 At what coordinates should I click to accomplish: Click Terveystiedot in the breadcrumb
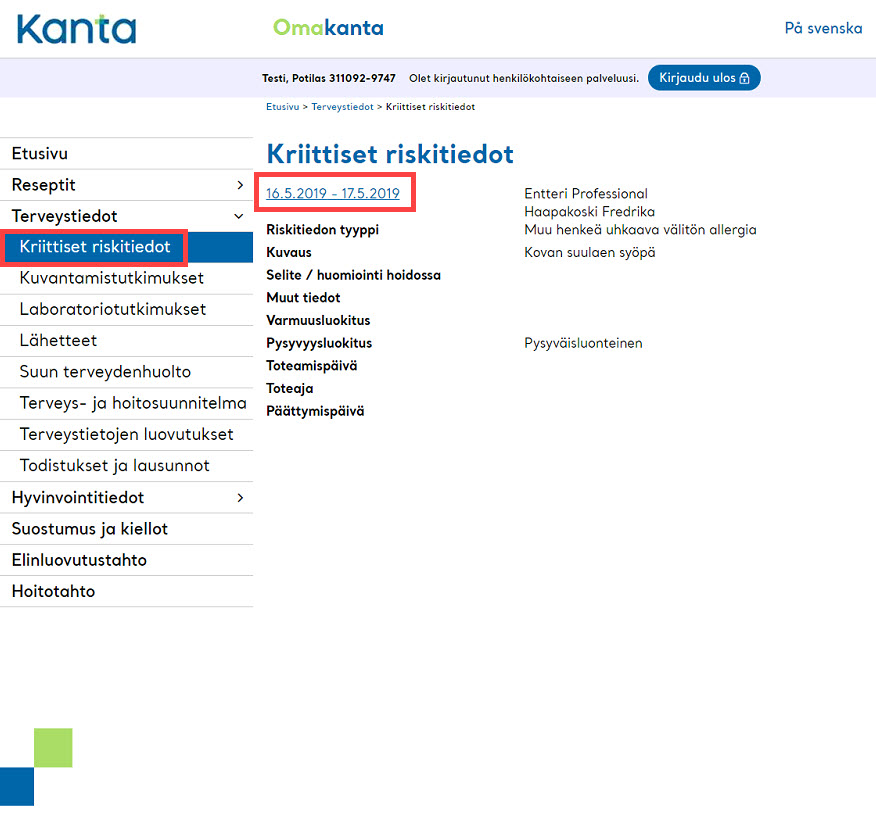click(x=342, y=107)
